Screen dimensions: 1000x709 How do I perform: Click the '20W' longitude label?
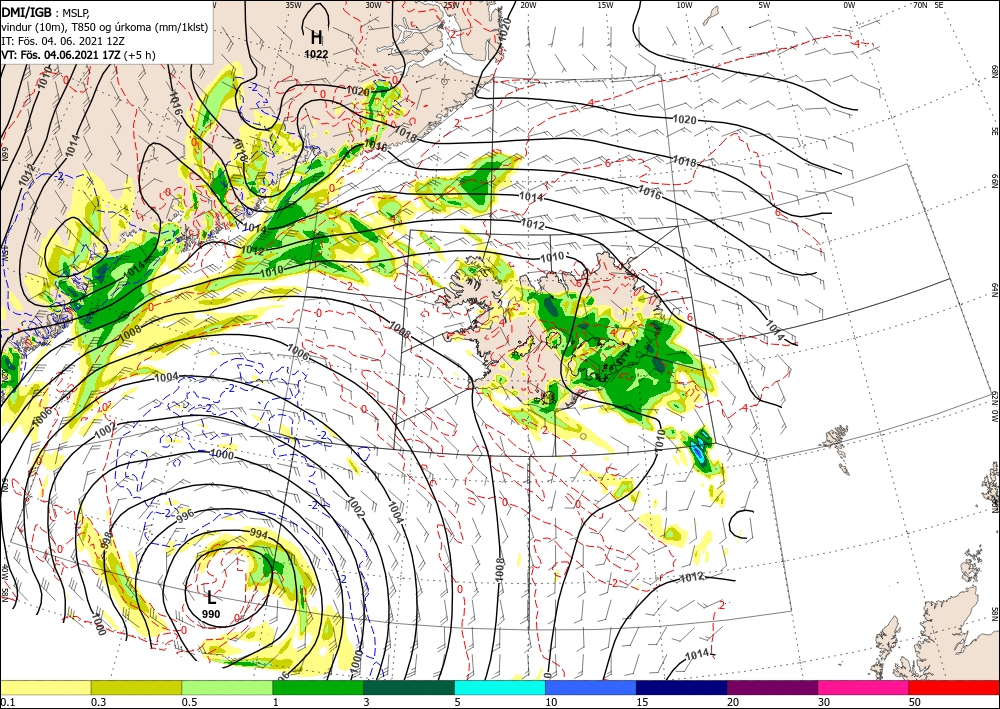[528, 5]
